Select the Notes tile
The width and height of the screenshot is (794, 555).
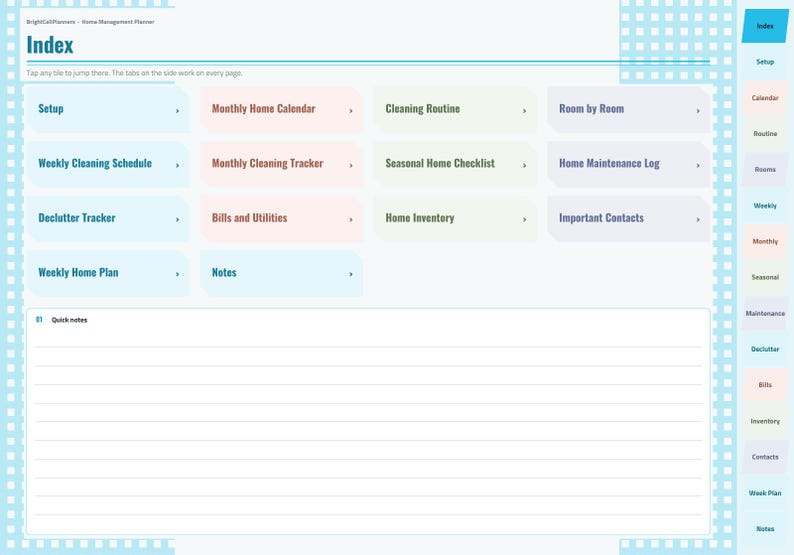click(282, 273)
